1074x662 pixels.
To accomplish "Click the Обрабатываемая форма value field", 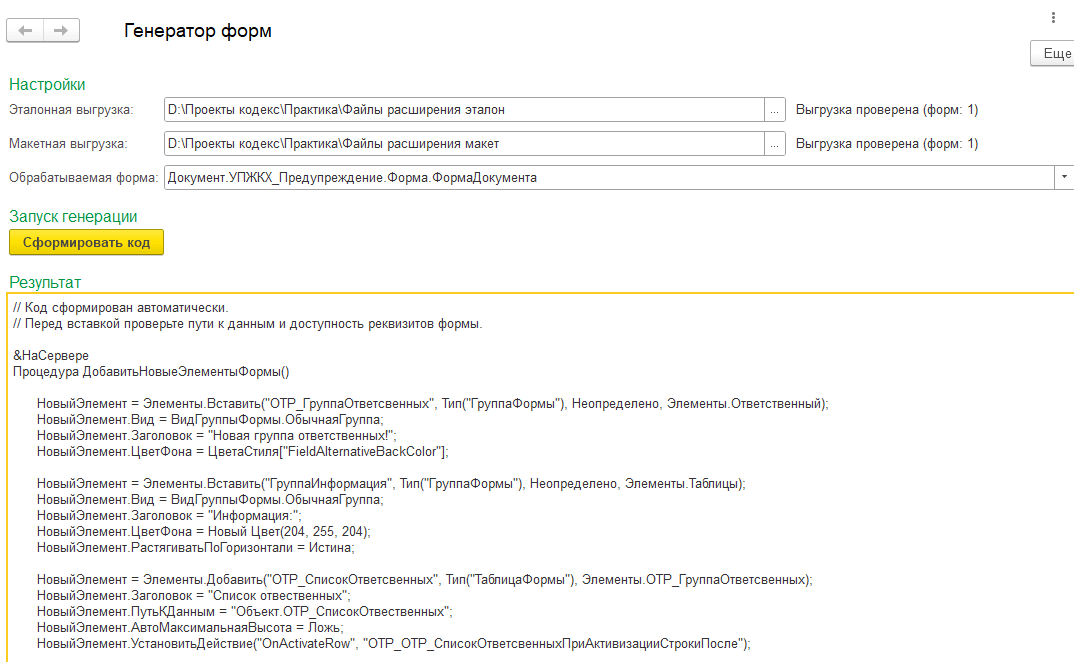I will click(609, 177).
